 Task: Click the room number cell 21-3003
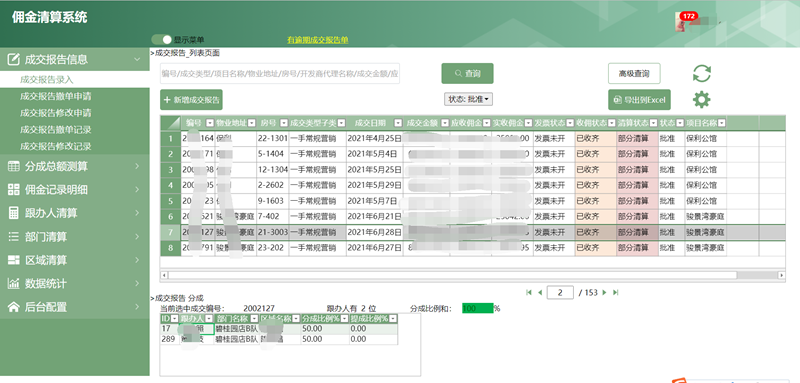click(272, 232)
